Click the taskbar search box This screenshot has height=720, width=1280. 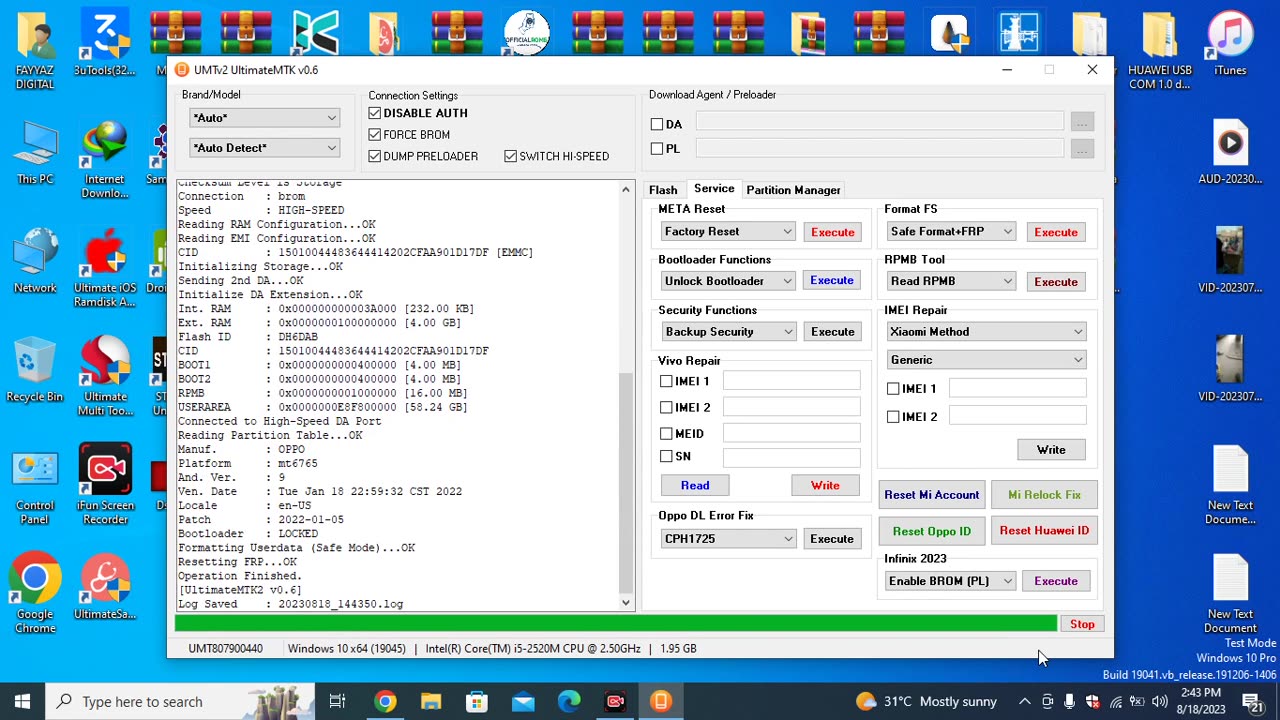point(180,702)
